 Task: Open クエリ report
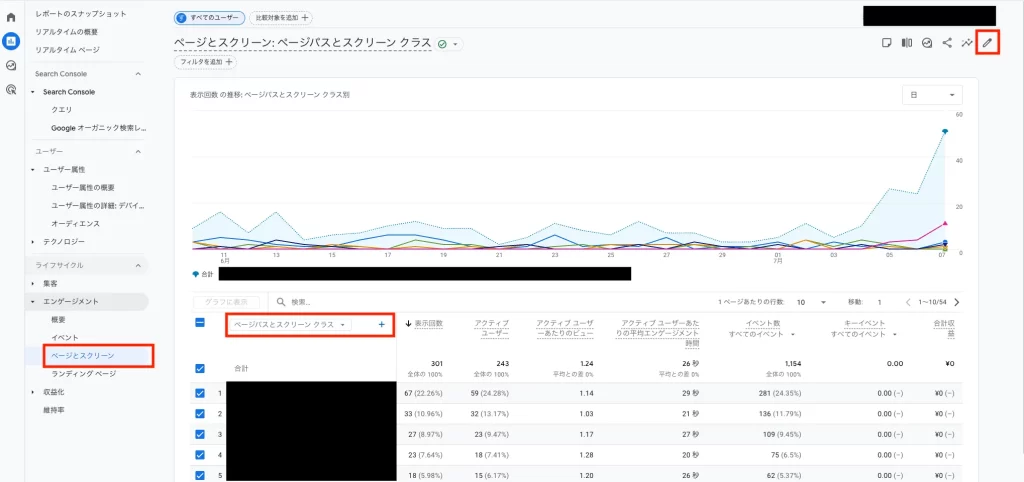61,110
